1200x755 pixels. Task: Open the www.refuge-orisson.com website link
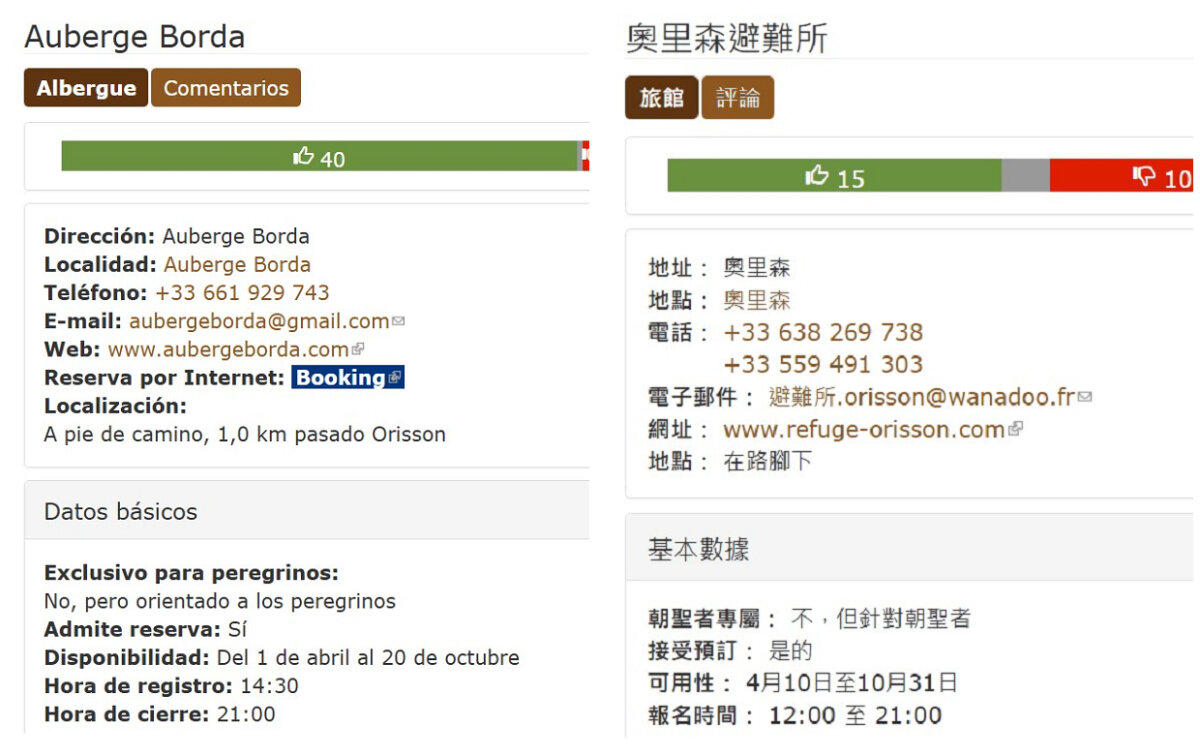864,430
